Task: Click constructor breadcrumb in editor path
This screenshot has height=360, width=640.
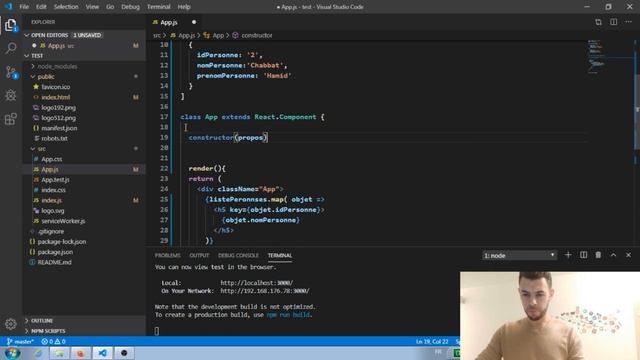Action: [x=253, y=36]
